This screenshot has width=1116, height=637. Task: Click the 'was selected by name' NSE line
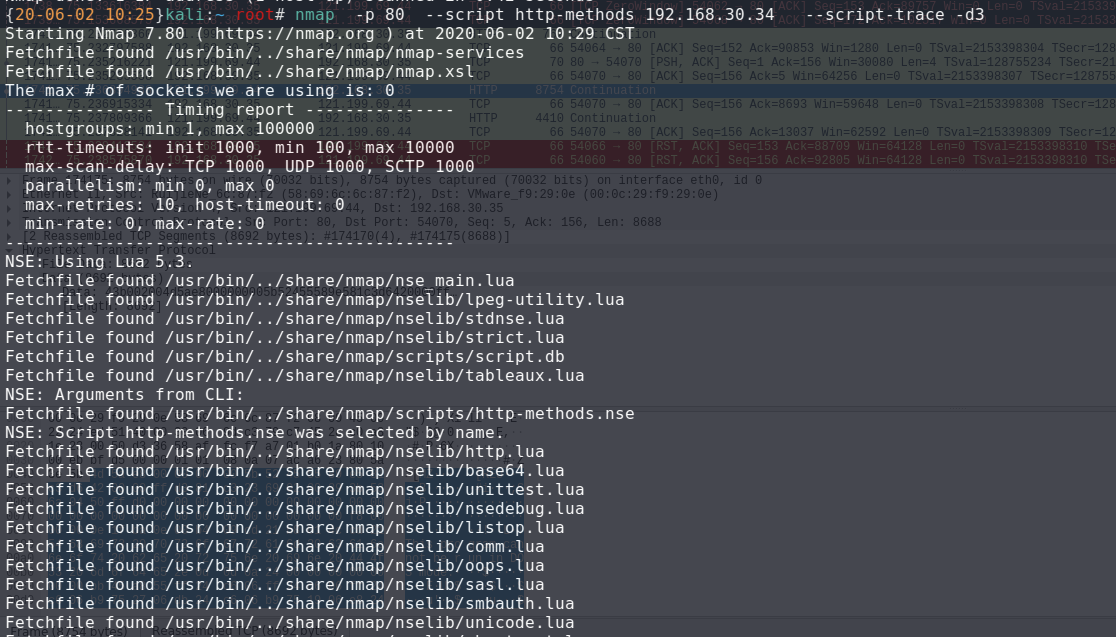pos(255,432)
